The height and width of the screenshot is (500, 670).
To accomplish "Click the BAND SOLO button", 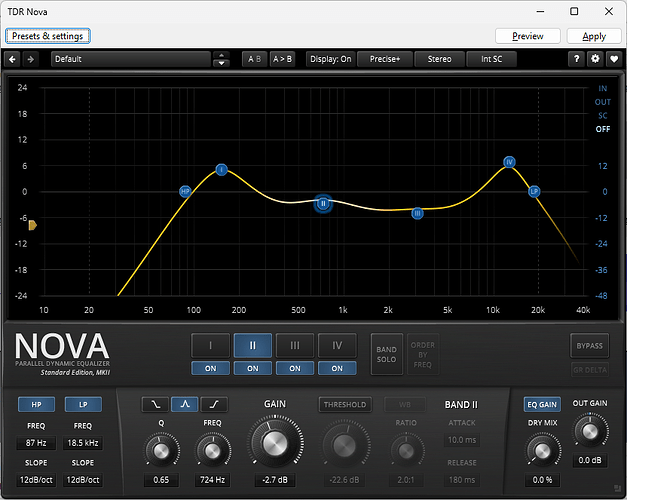I will [x=386, y=354].
